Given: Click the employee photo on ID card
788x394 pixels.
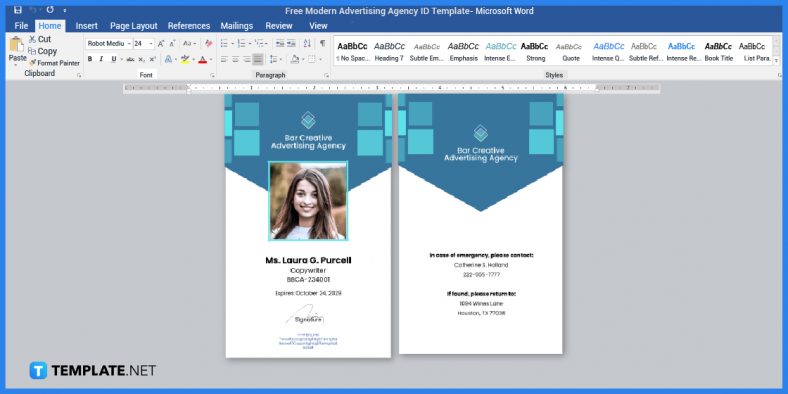Looking at the screenshot, I should 308,201.
